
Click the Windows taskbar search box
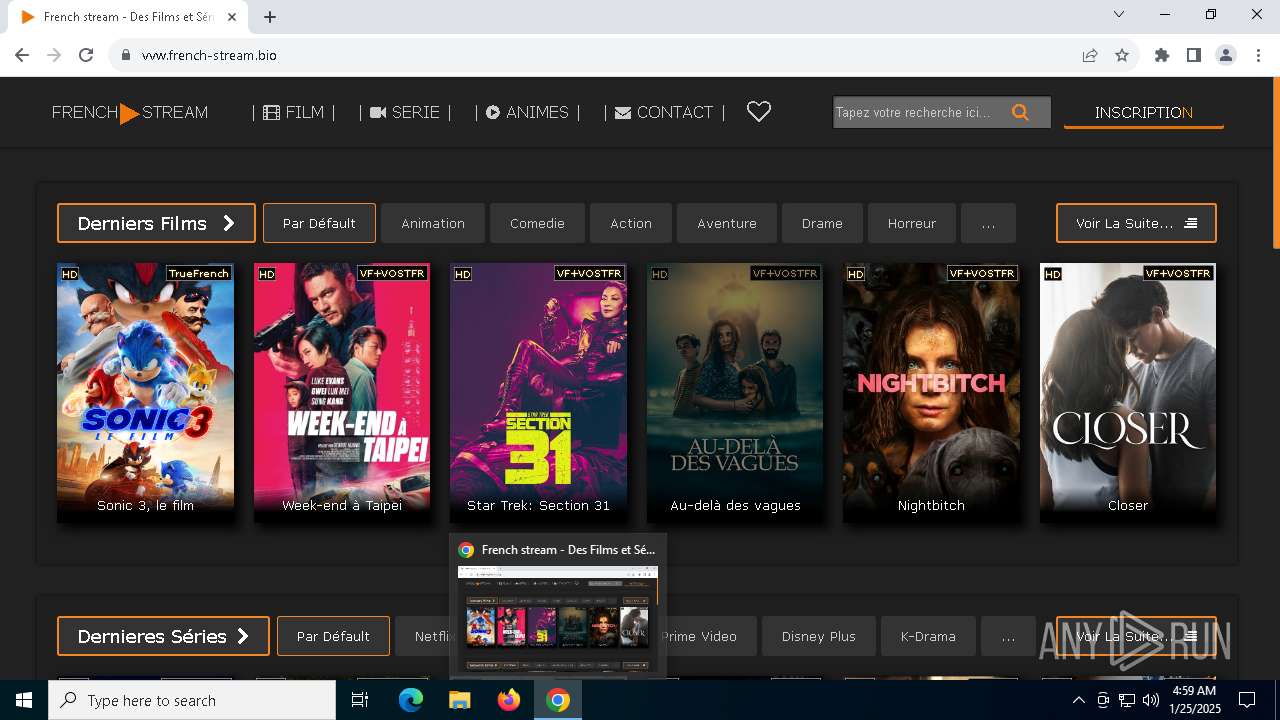tap(192, 700)
